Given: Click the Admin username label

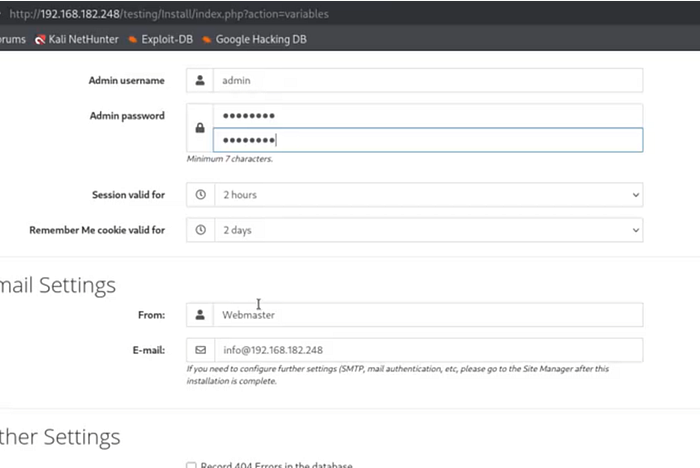Looking at the screenshot, I should (127, 80).
